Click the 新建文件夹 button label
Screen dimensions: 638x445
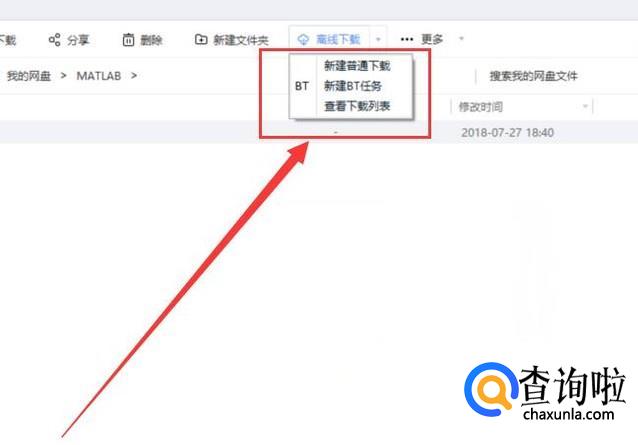[241, 40]
